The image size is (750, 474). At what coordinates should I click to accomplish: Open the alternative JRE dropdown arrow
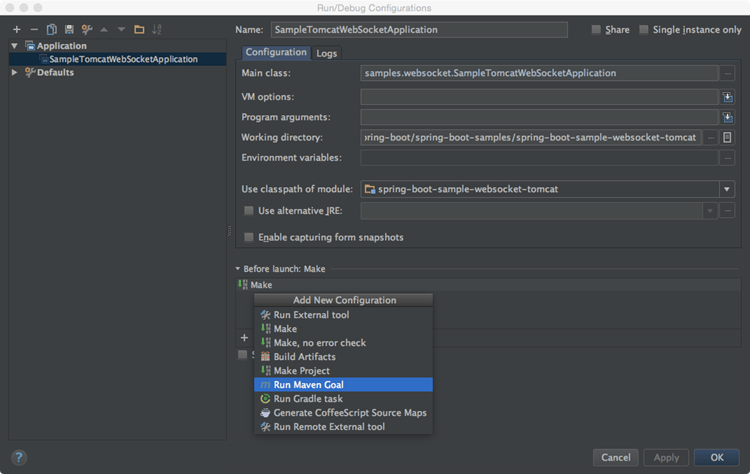710,210
